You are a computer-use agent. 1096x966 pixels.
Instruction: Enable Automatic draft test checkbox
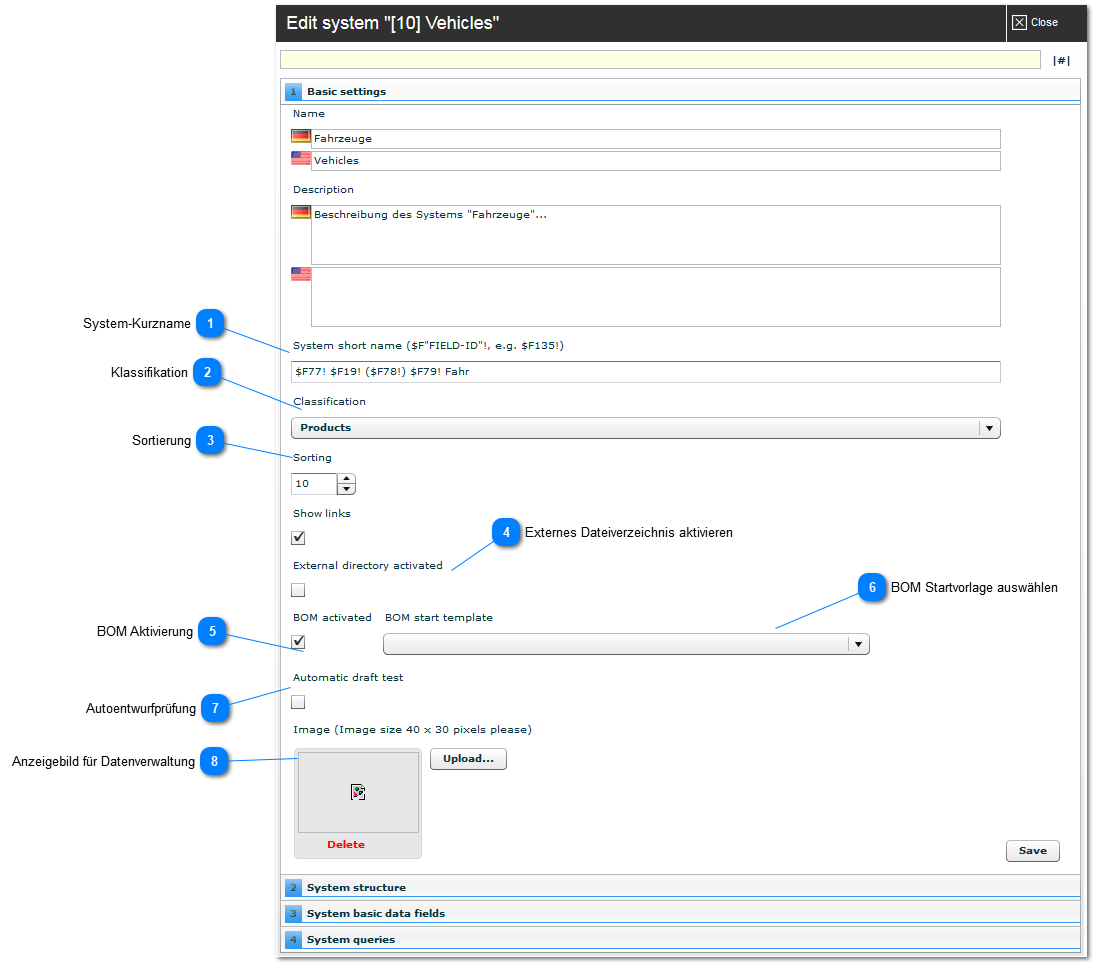click(298, 702)
